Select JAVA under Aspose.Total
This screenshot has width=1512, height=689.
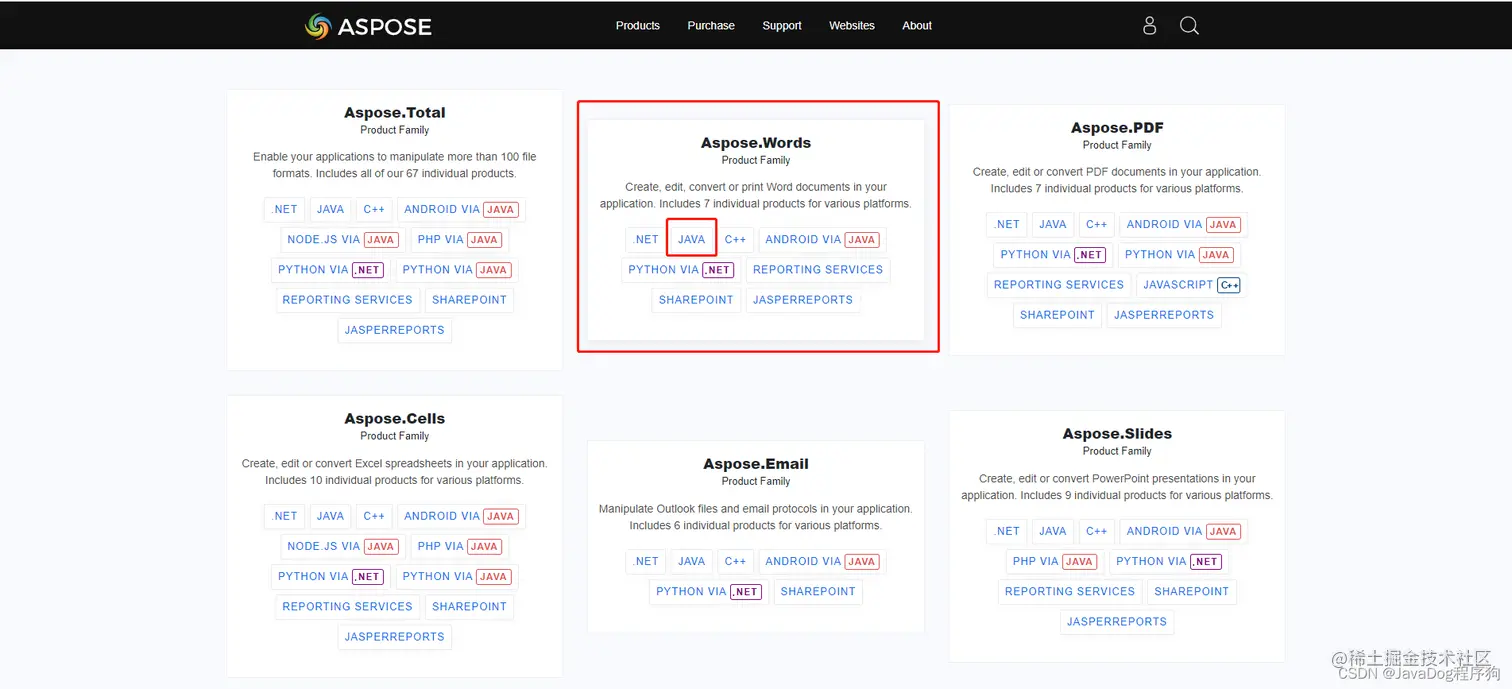331,210
